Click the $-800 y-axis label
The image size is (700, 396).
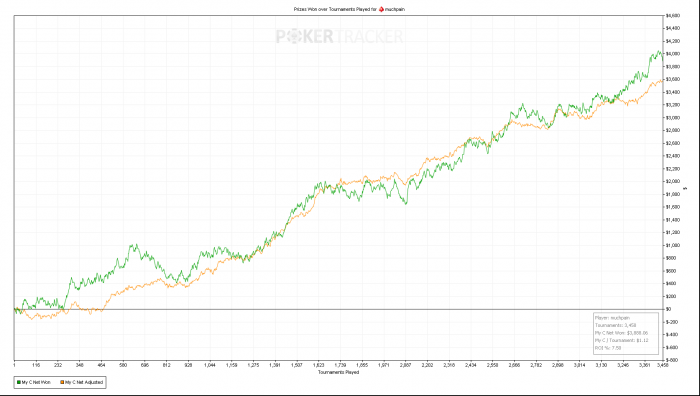[672, 360]
